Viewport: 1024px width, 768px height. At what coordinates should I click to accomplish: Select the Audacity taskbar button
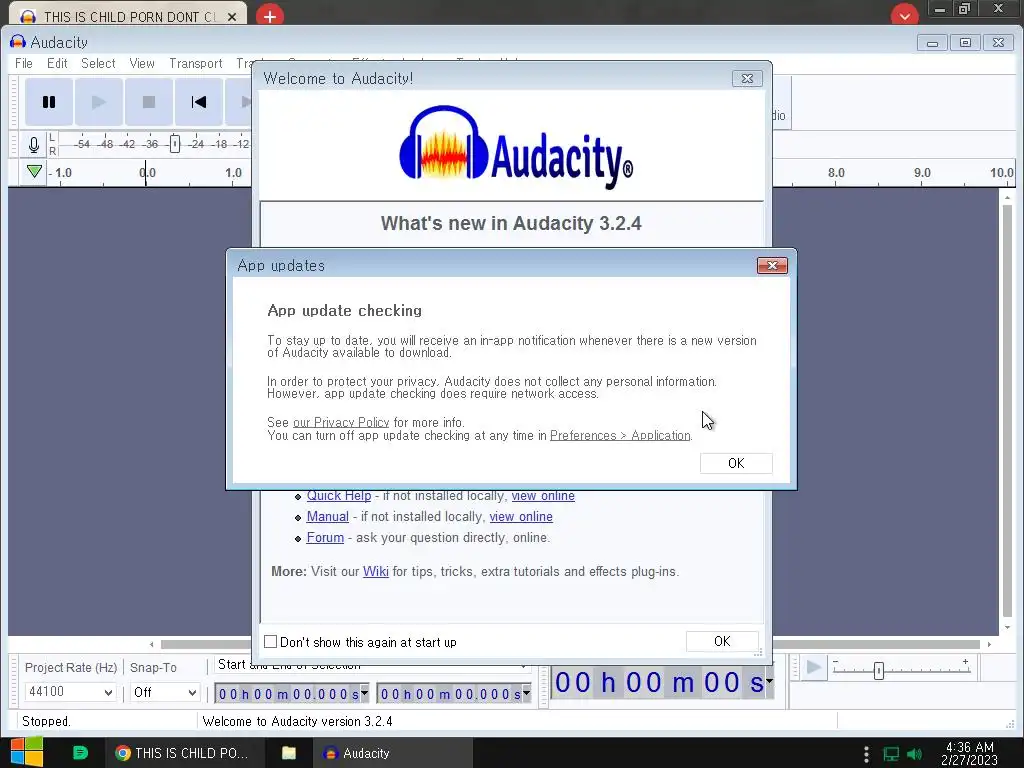pyautogui.click(x=392, y=753)
